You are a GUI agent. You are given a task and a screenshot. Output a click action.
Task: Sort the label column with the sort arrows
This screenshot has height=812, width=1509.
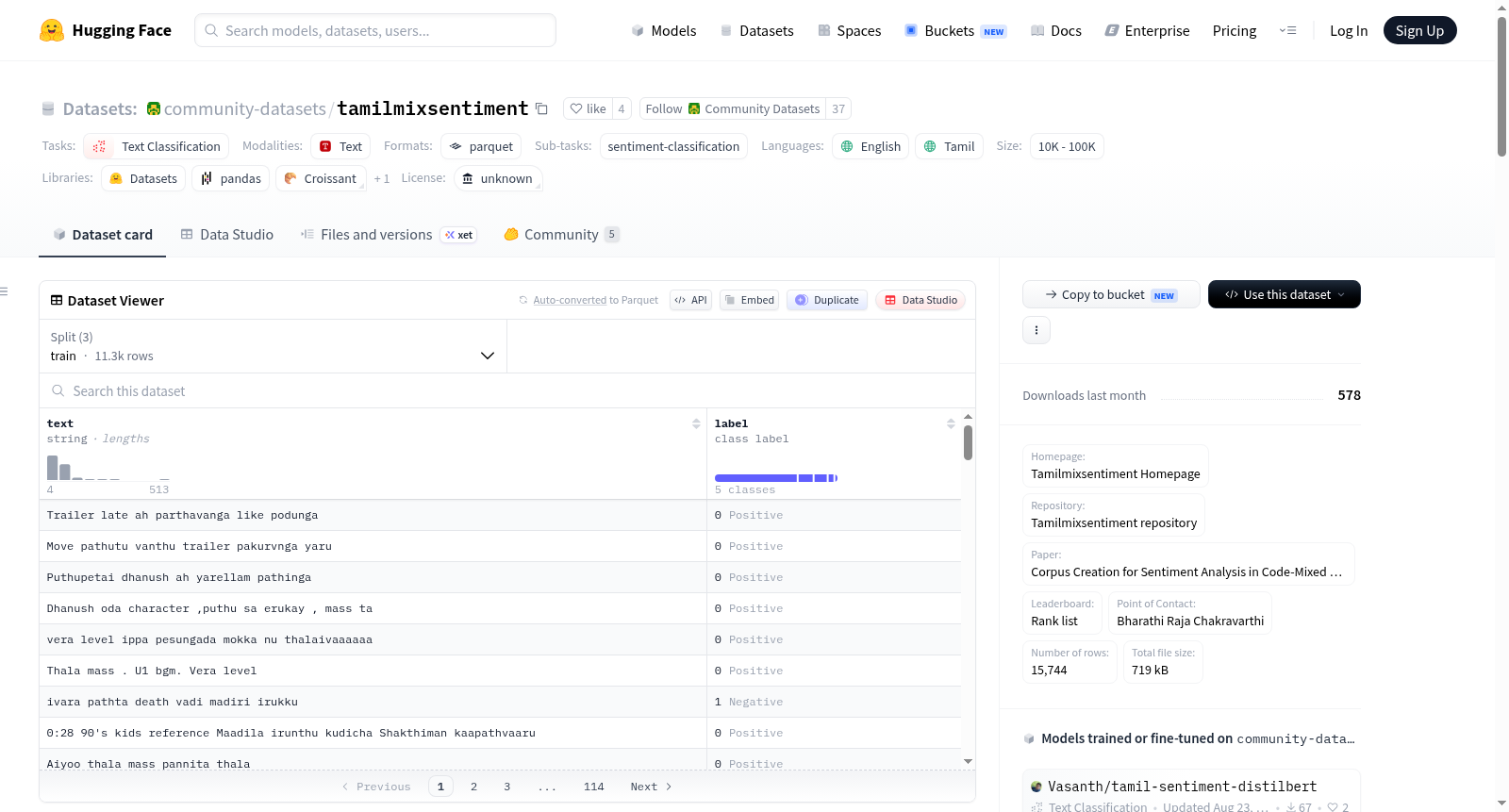(951, 424)
